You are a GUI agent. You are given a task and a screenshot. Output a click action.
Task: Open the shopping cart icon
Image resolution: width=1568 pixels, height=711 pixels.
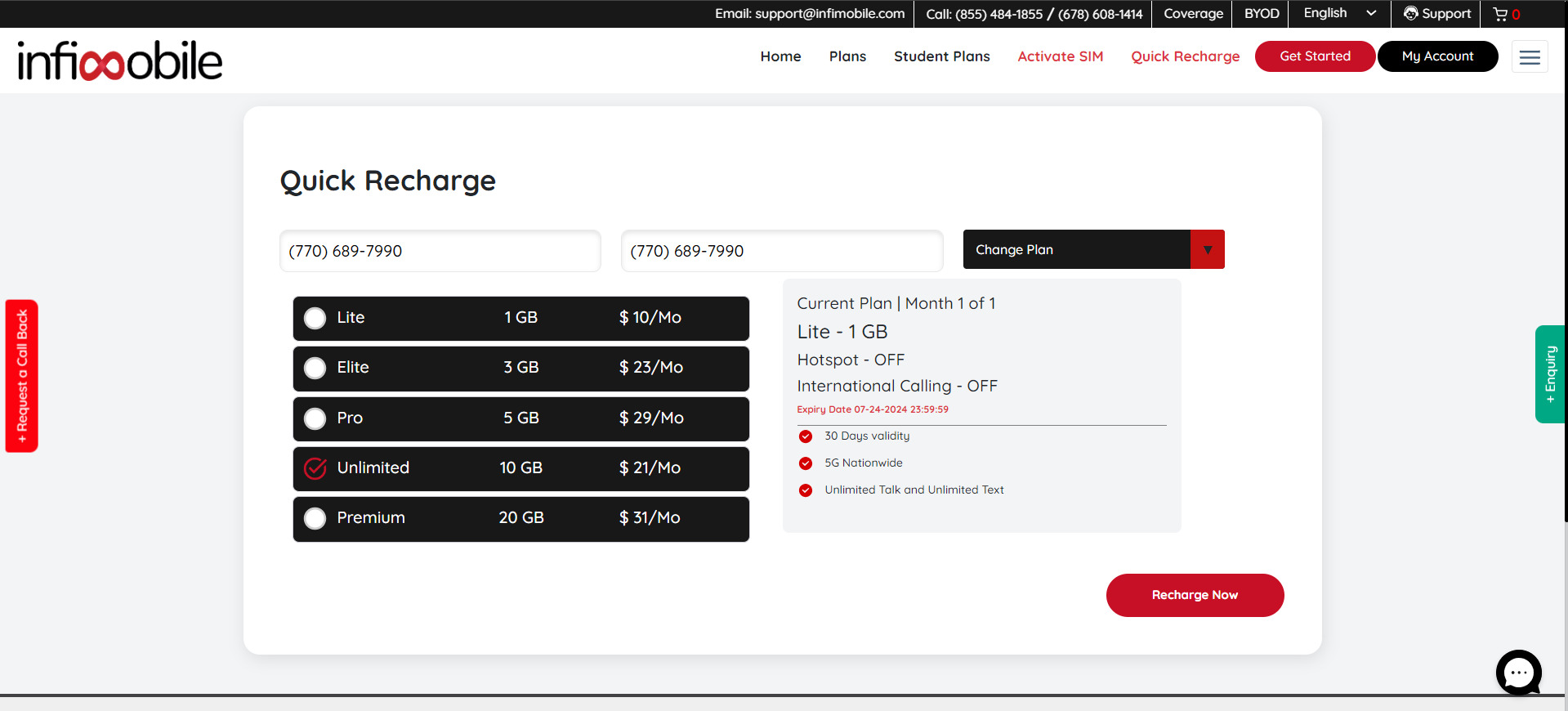coord(1500,14)
